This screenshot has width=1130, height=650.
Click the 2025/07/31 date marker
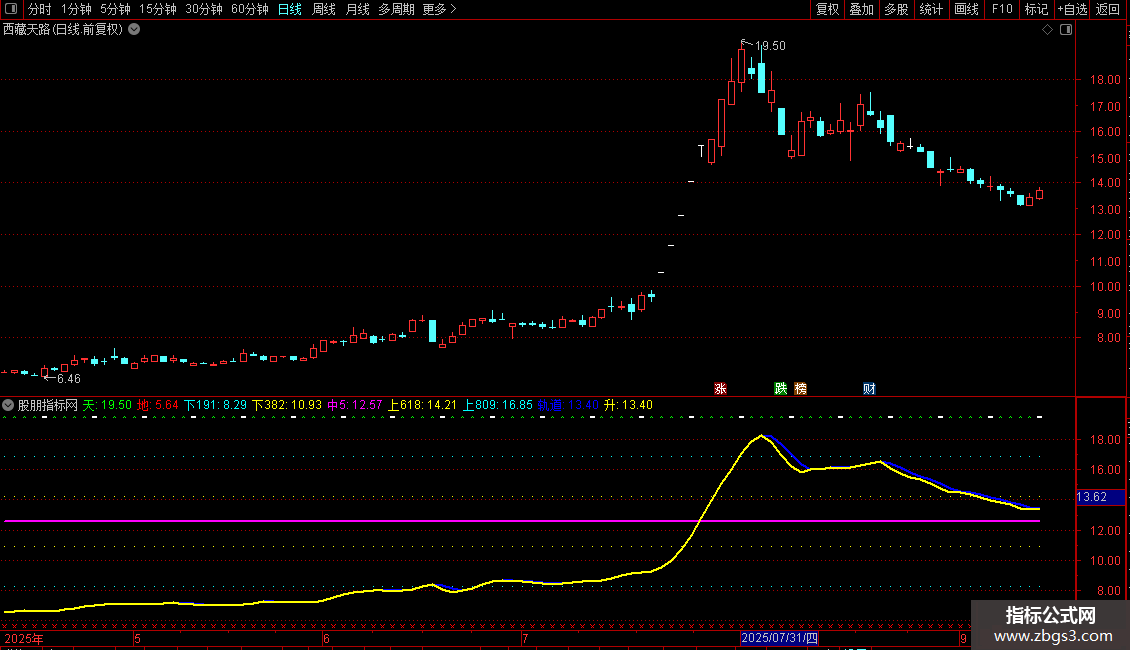click(x=780, y=638)
